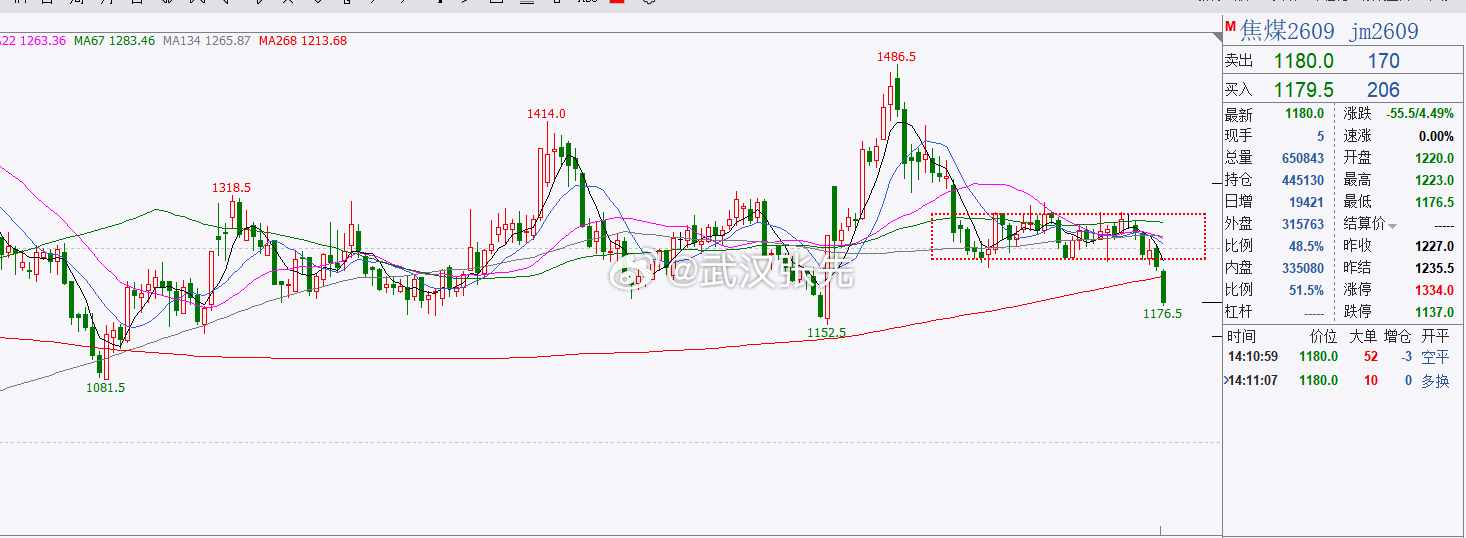1466x538 pixels.
Task: Click the 1176.5 latest low label on chart
Action: (x=1162, y=313)
